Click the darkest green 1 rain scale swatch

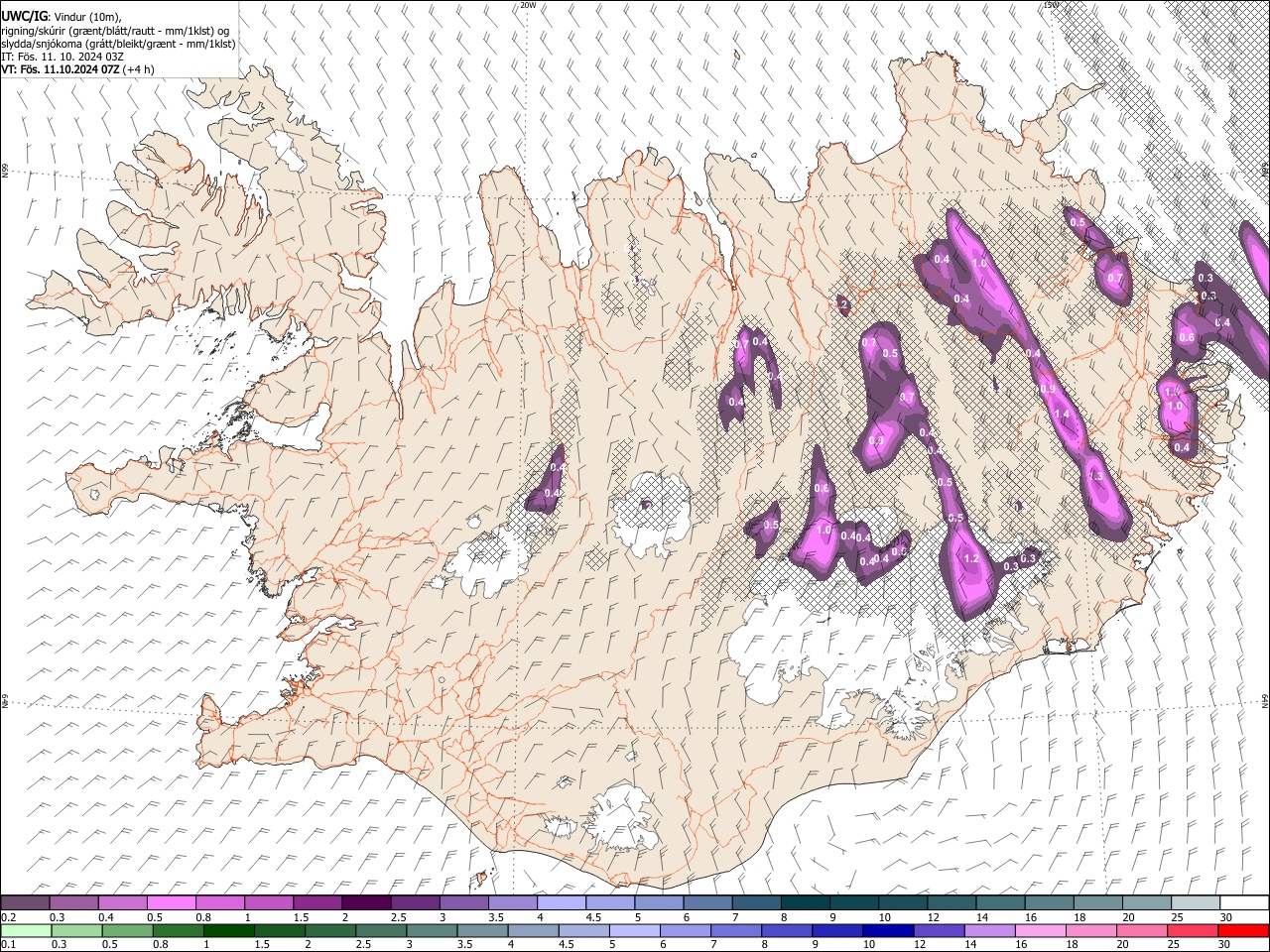click(x=228, y=930)
